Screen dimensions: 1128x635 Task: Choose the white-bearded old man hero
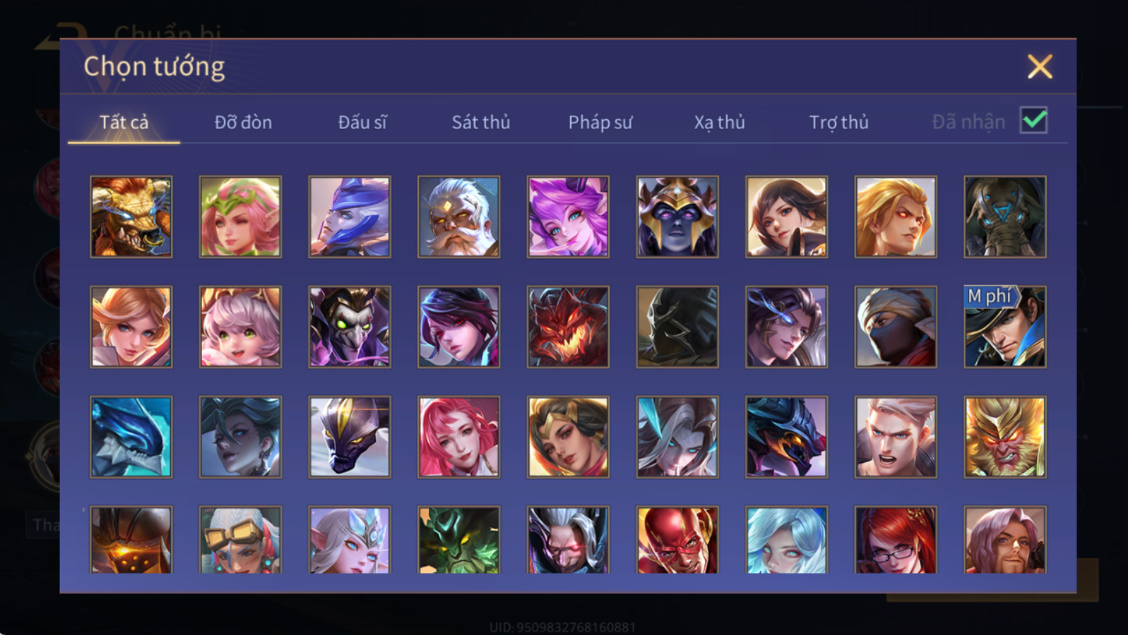[459, 216]
